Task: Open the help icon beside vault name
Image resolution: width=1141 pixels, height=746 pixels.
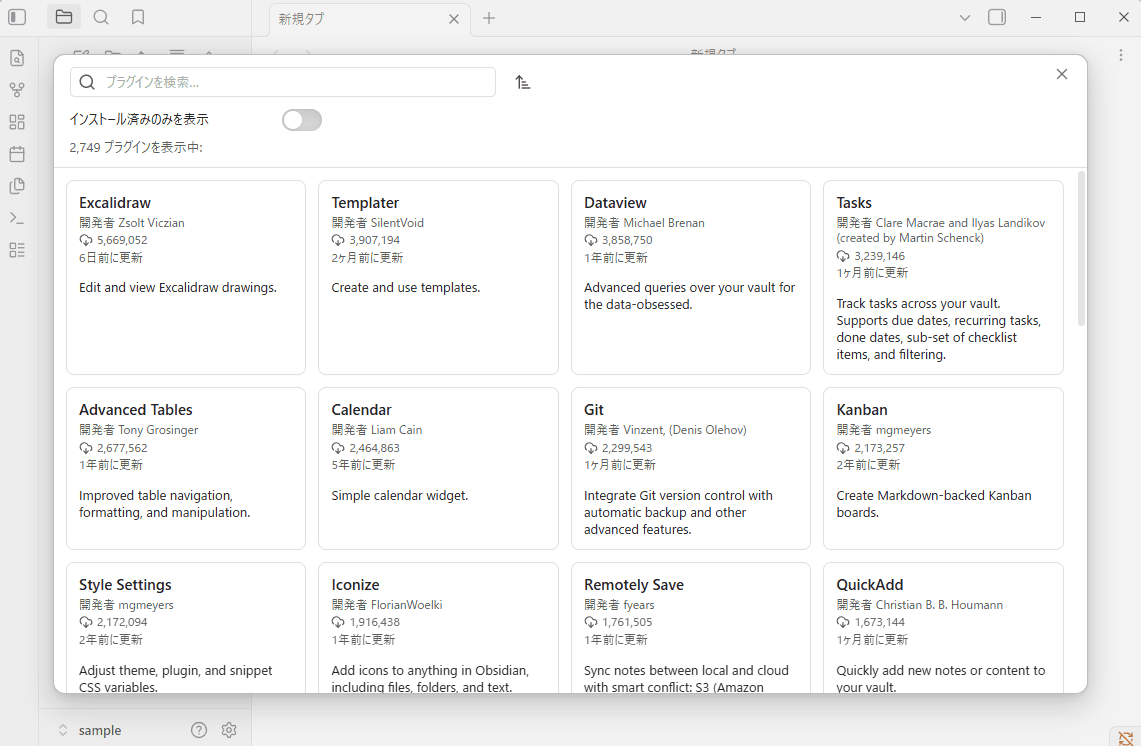Action: click(x=199, y=730)
